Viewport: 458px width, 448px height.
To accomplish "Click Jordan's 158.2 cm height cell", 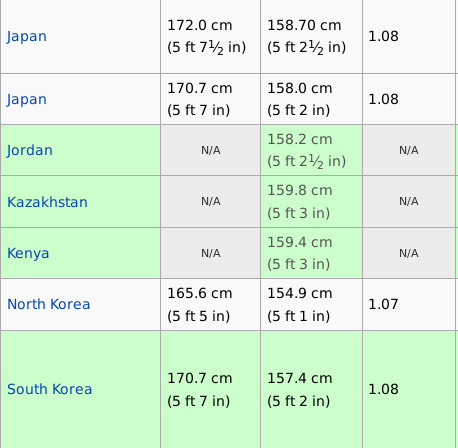I will [311, 150].
